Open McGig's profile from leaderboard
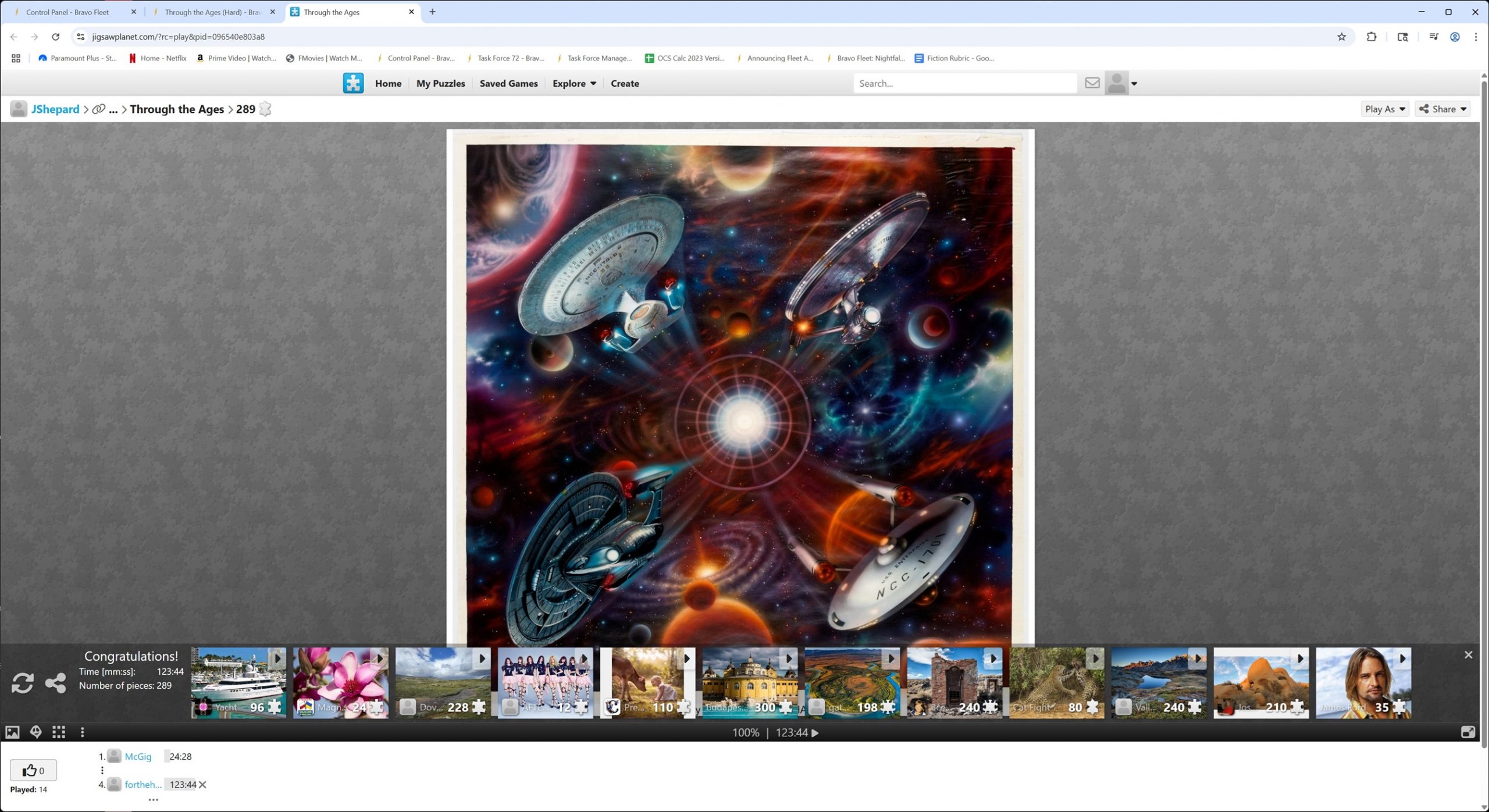 (x=138, y=757)
